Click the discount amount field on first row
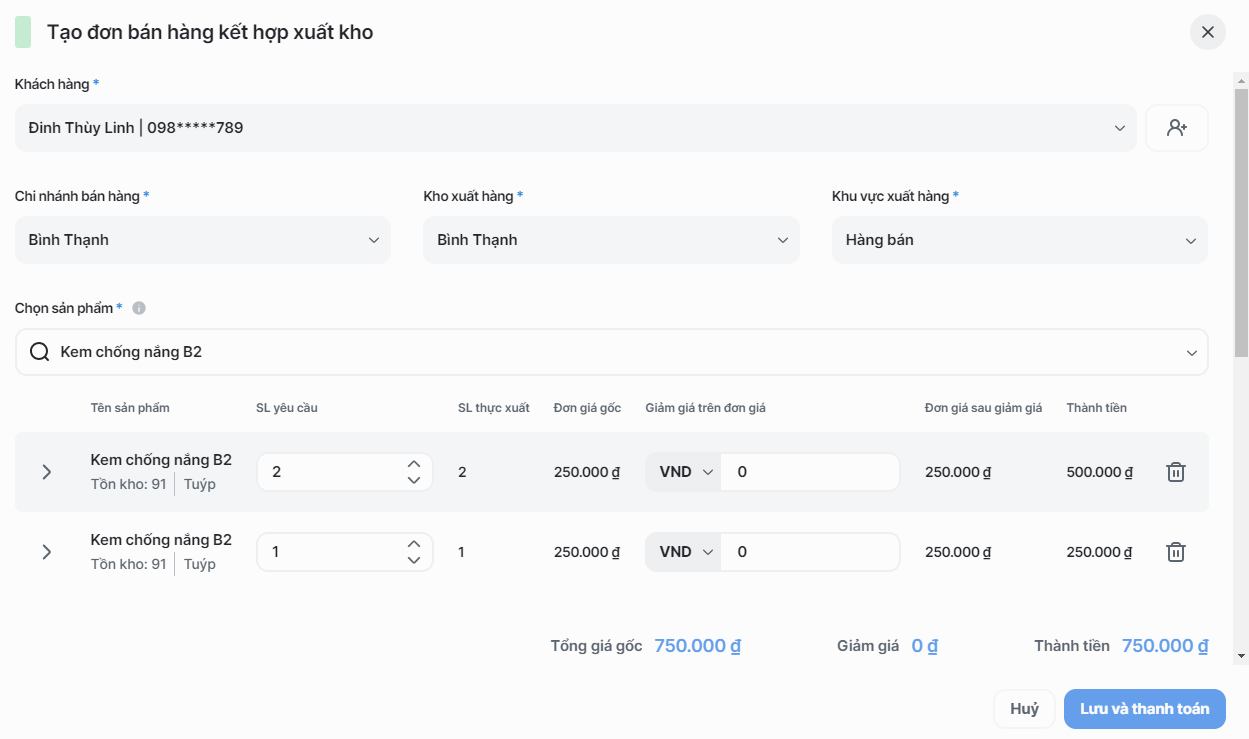 [x=810, y=472]
